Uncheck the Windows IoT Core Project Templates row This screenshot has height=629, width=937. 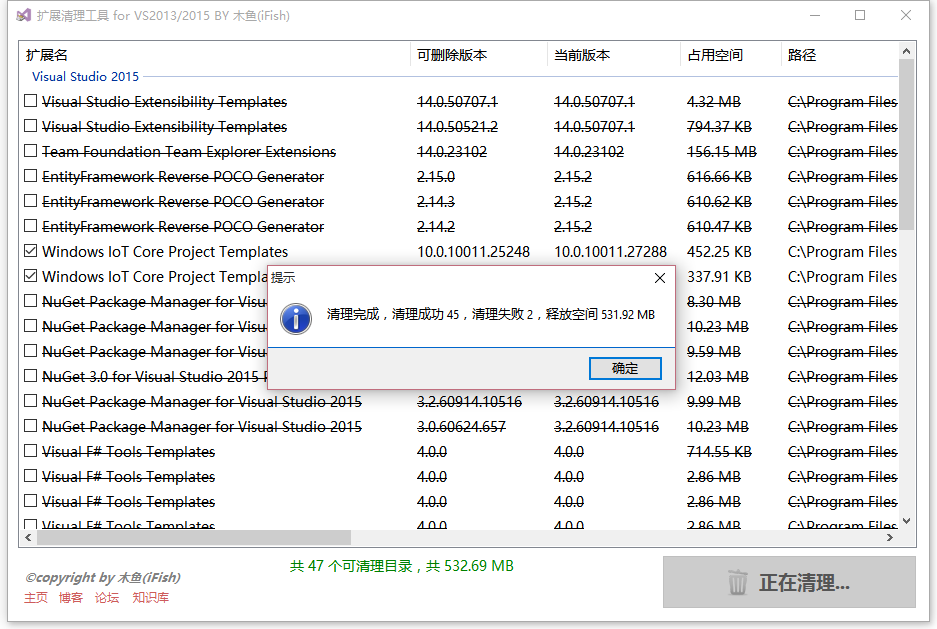(x=30, y=251)
